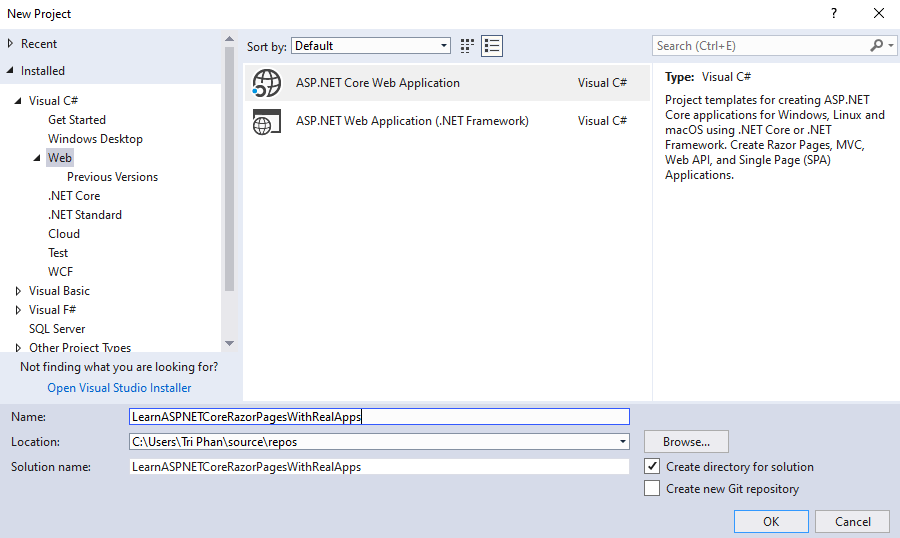The height and width of the screenshot is (538, 900).
Task: Click the Browse... button
Action: [x=686, y=442]
